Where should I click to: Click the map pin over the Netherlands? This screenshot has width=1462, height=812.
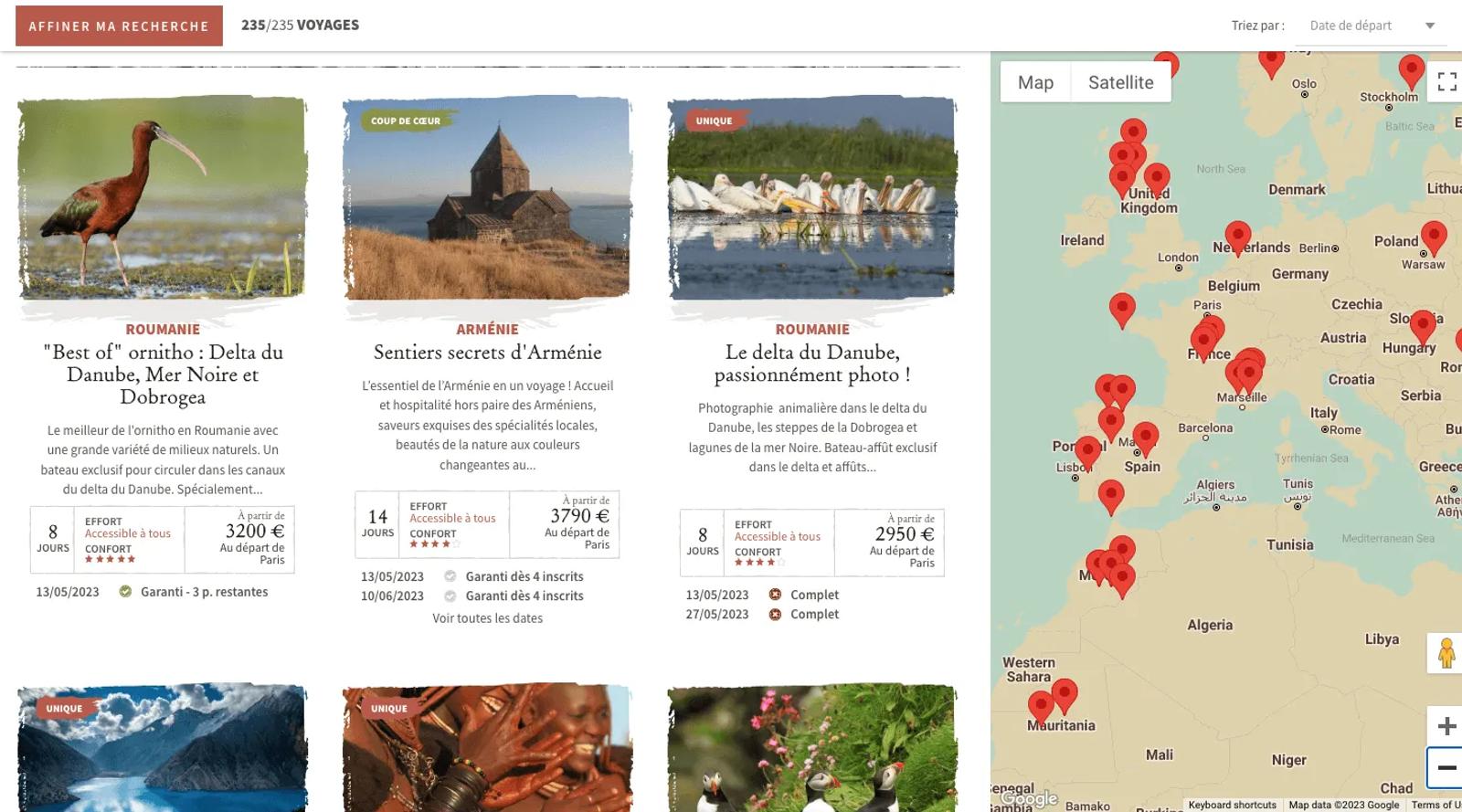tap(1237, 237)
